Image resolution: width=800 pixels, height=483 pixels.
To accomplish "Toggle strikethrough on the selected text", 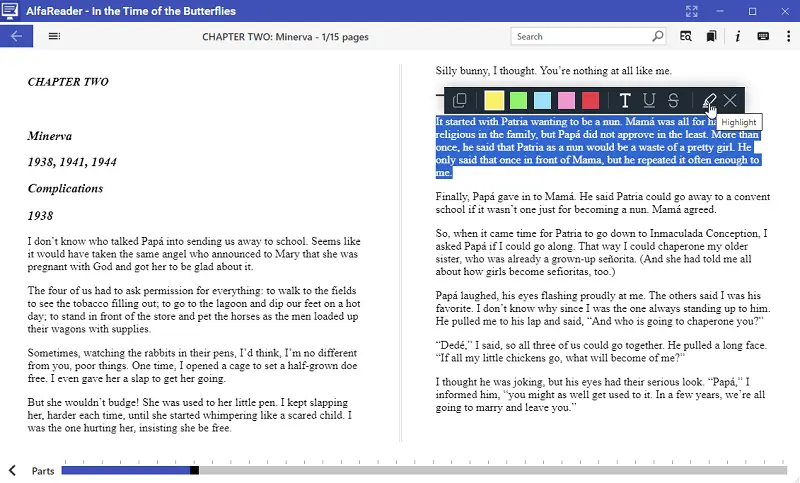I will point(673,100).
